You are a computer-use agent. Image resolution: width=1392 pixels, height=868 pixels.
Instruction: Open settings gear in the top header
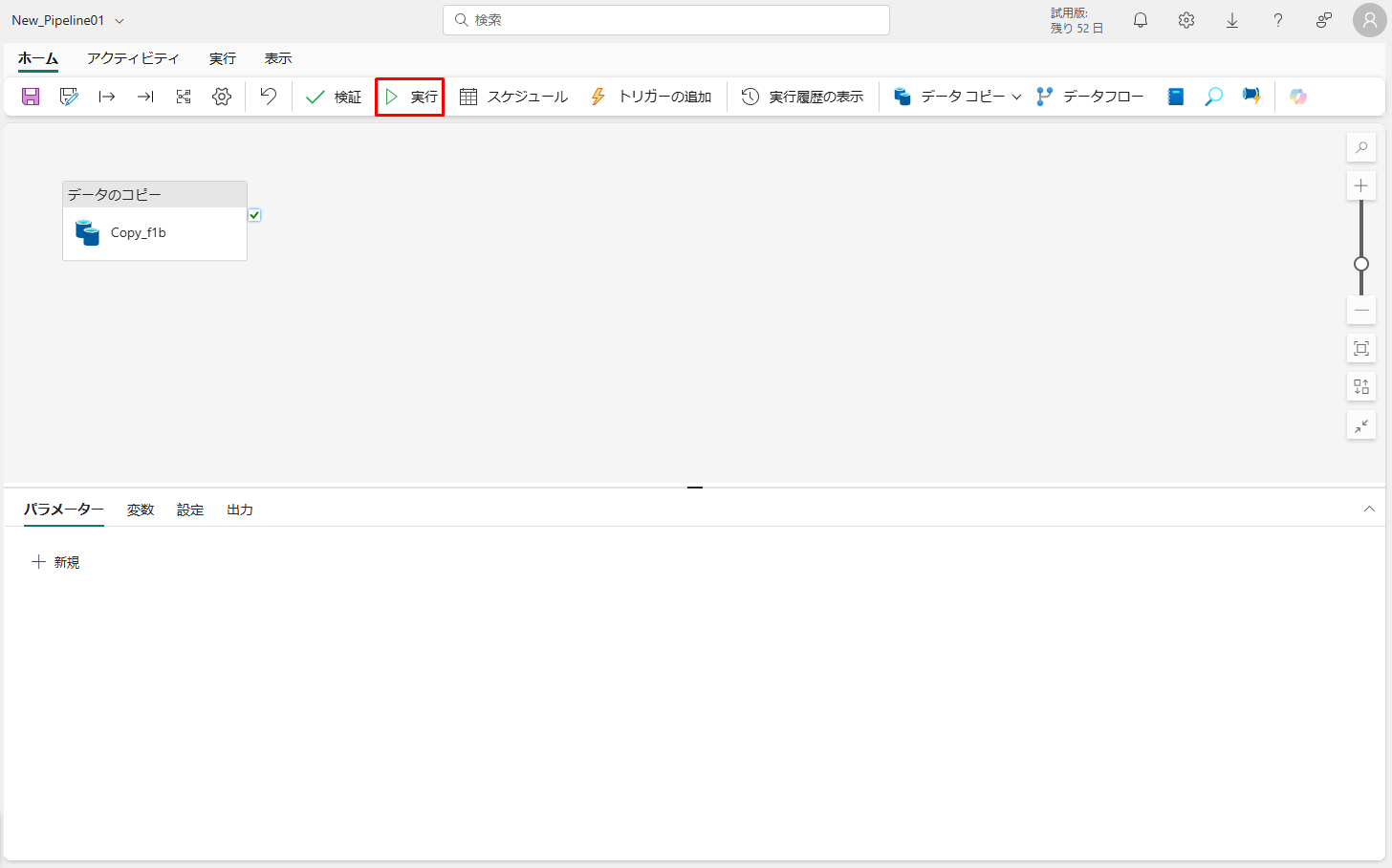1186,20
